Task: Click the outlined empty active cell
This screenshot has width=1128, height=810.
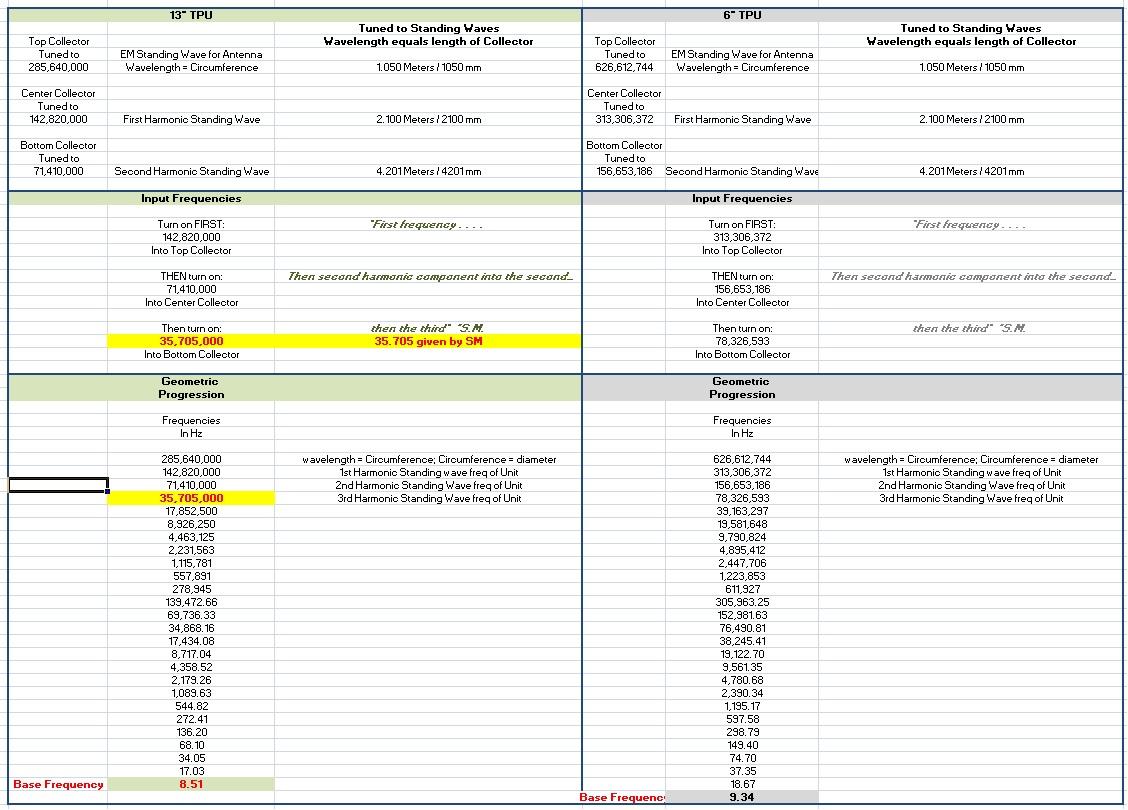Action: click(x=58, y=485)
